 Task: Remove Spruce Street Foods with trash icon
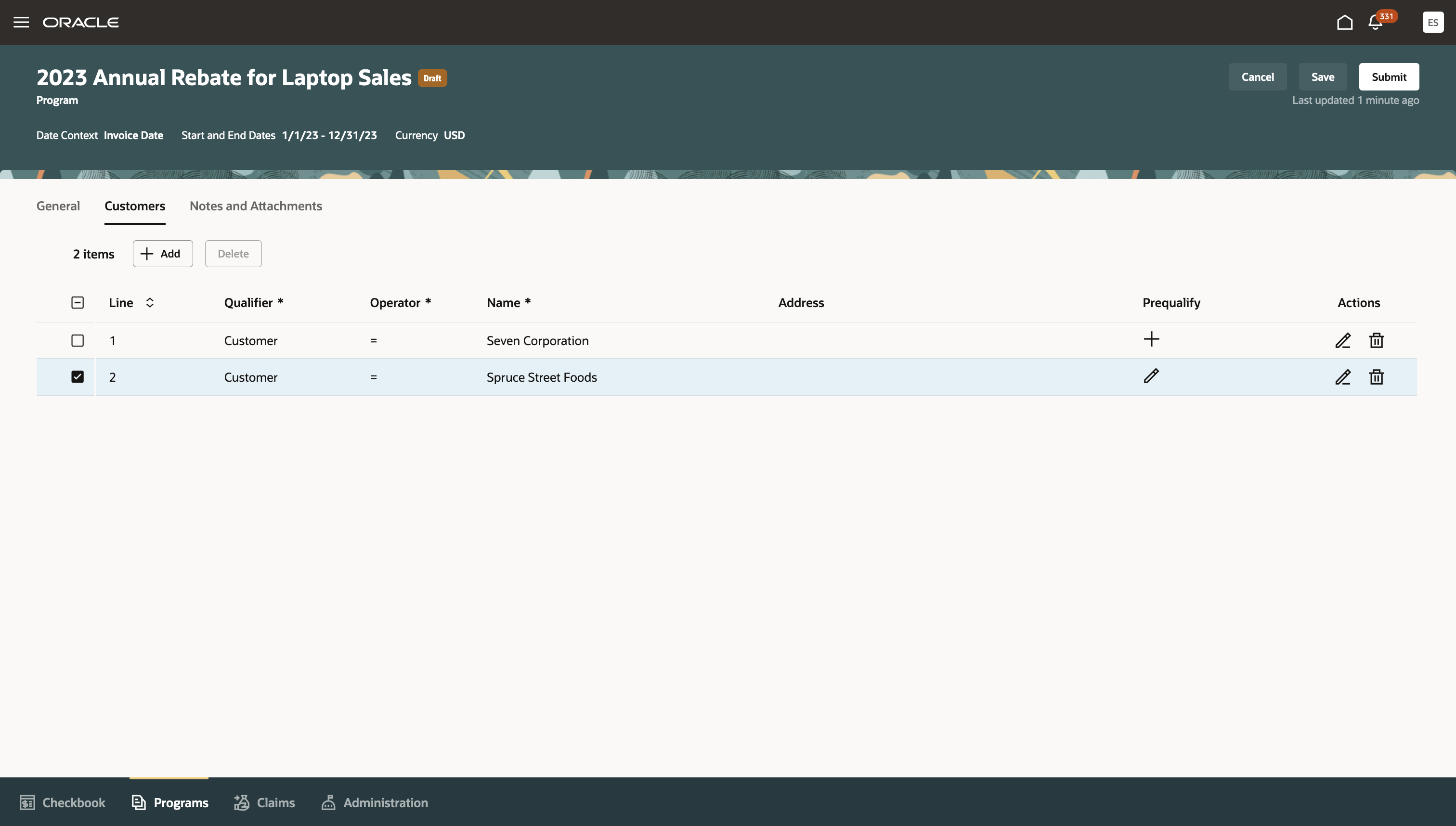click(x=1376, y=377)
